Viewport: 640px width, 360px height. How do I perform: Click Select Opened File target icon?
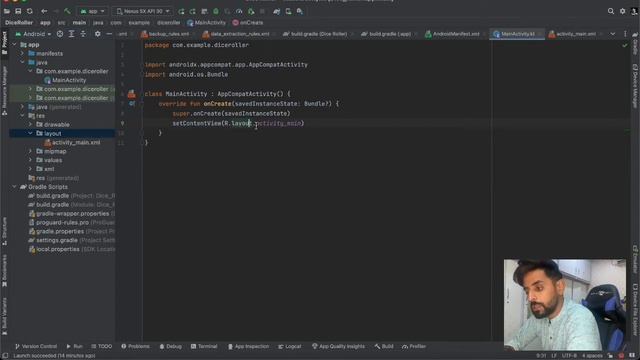[60, 34]
